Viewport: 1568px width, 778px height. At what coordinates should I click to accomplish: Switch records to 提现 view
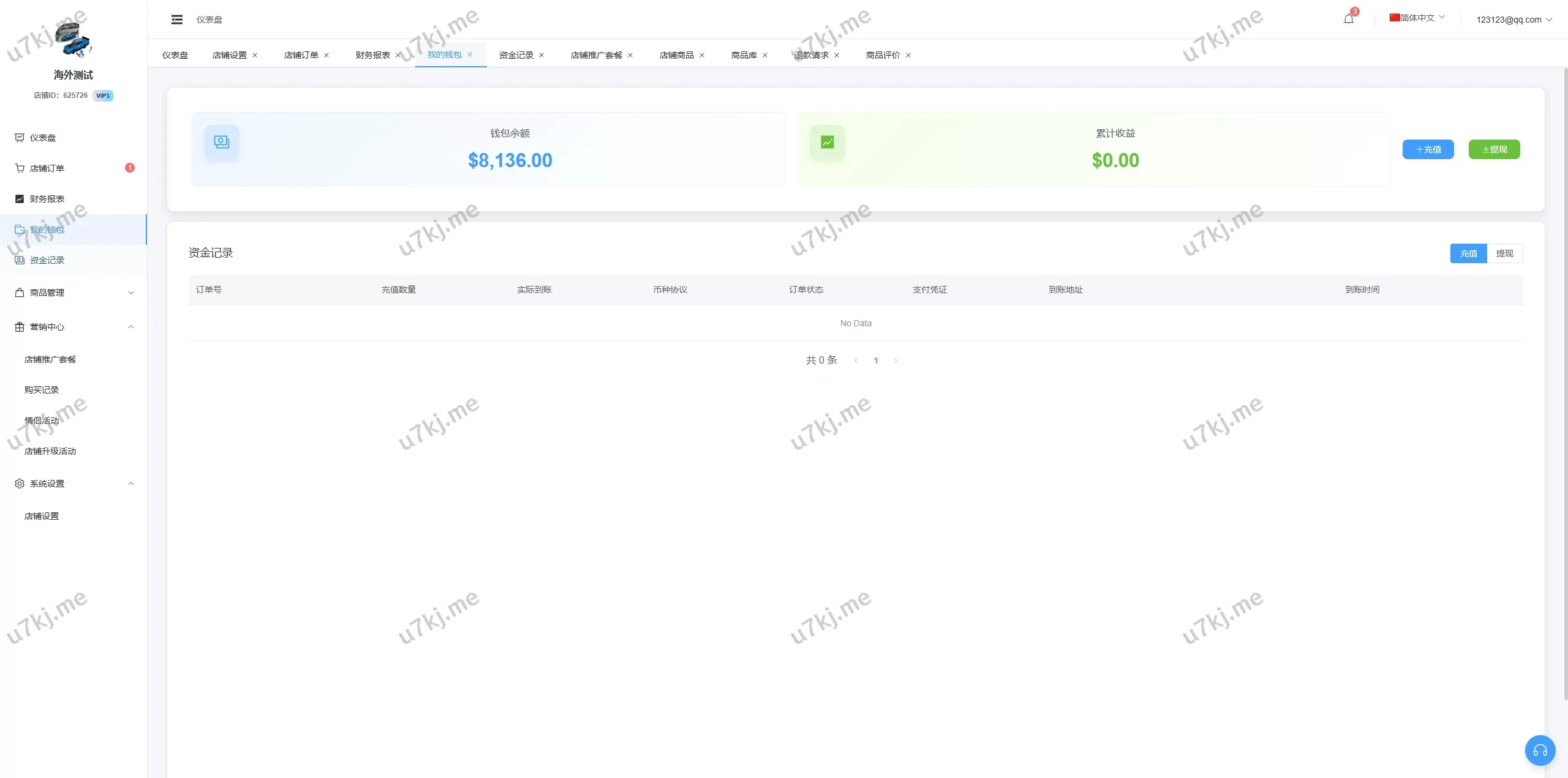click(x=1504, y=253)
